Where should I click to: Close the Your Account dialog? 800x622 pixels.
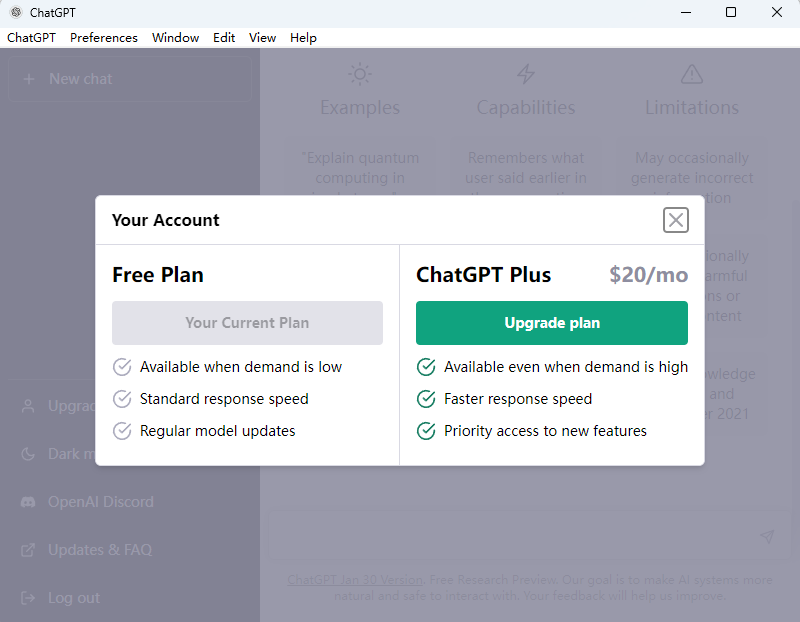coord(676,220)
